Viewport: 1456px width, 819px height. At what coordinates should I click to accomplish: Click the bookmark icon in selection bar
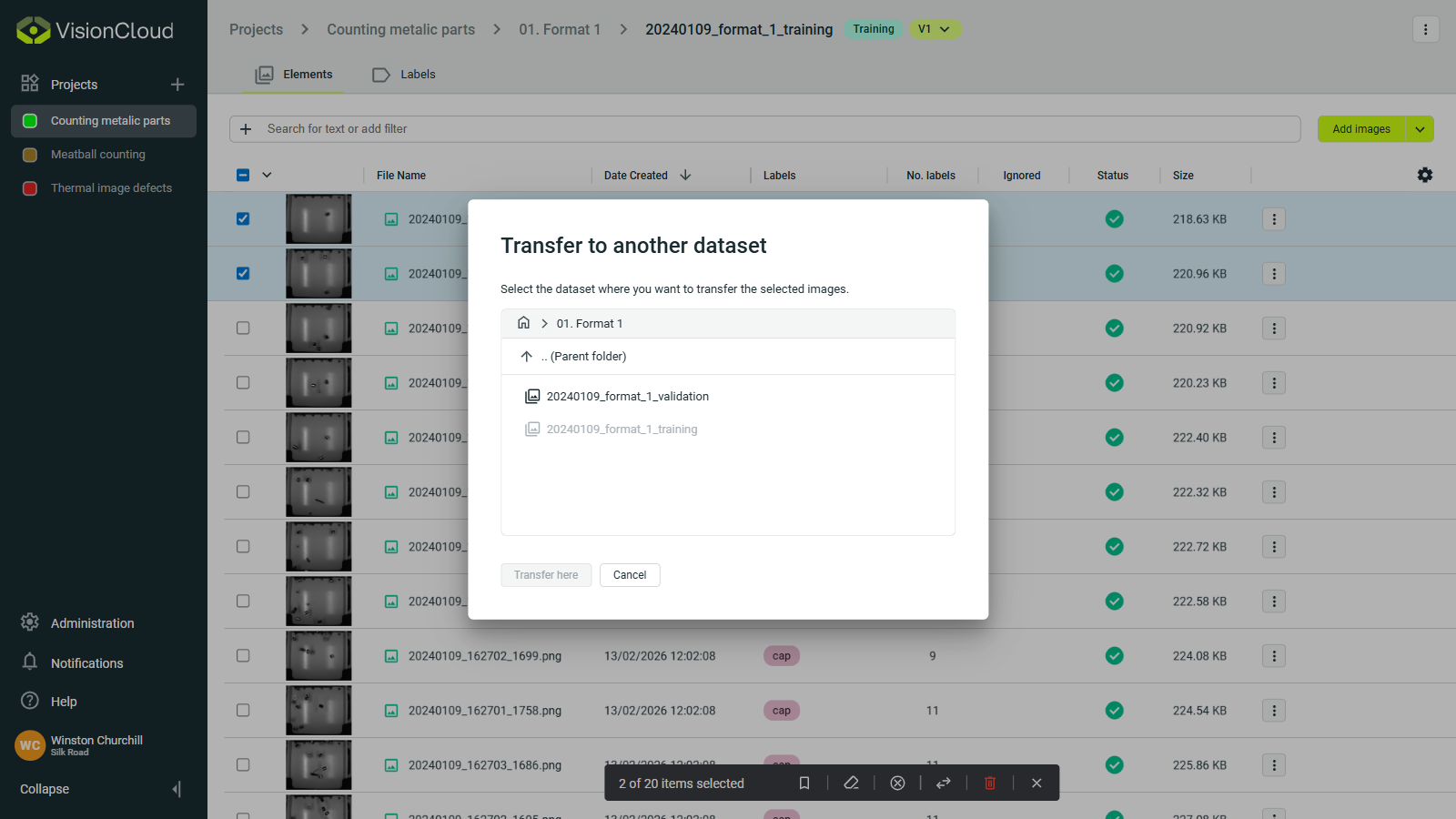[x=804, y=783]
